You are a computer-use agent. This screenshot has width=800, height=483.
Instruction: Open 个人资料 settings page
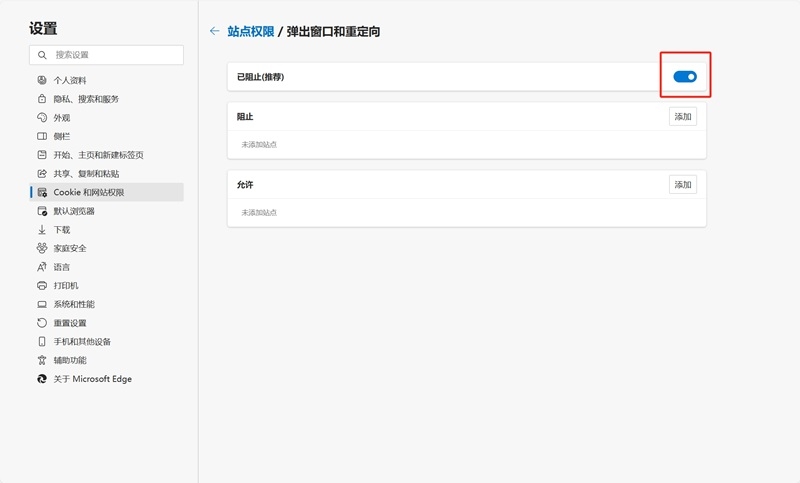tap(106, 80)
